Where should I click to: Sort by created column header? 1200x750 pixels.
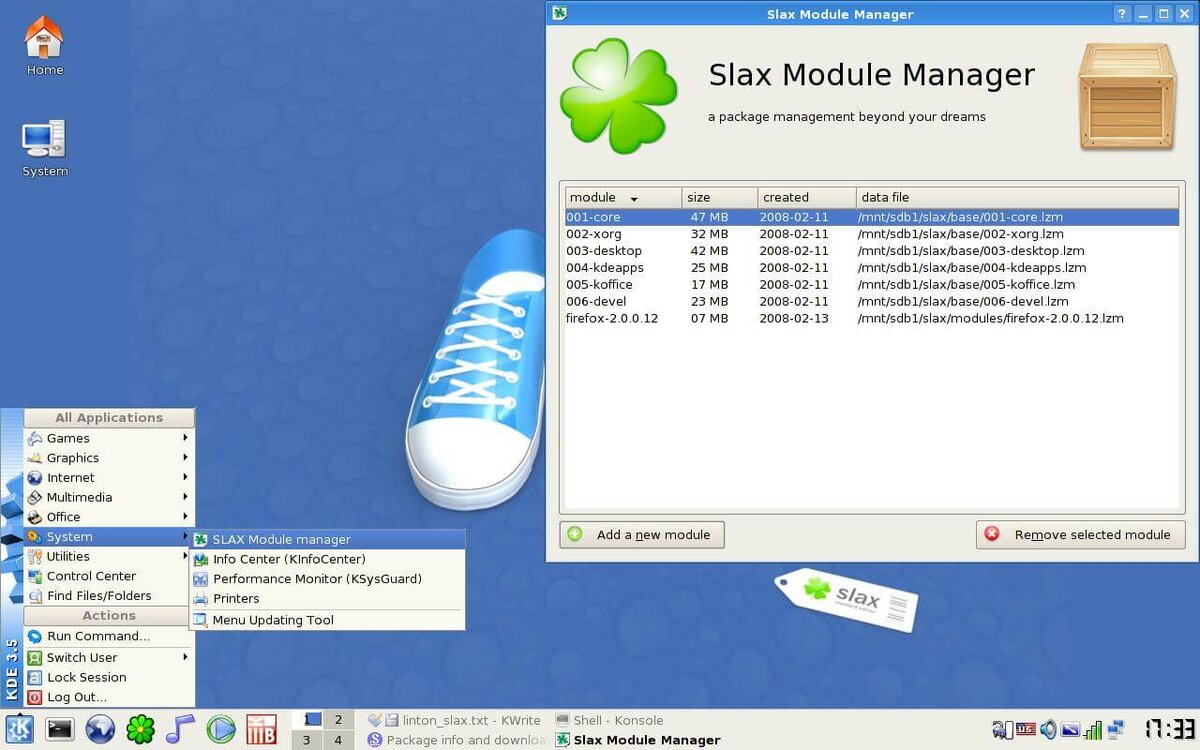(x=807, y=198)
